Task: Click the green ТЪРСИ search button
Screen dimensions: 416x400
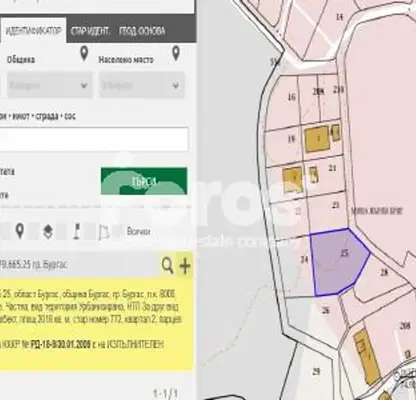Action: 144,181
